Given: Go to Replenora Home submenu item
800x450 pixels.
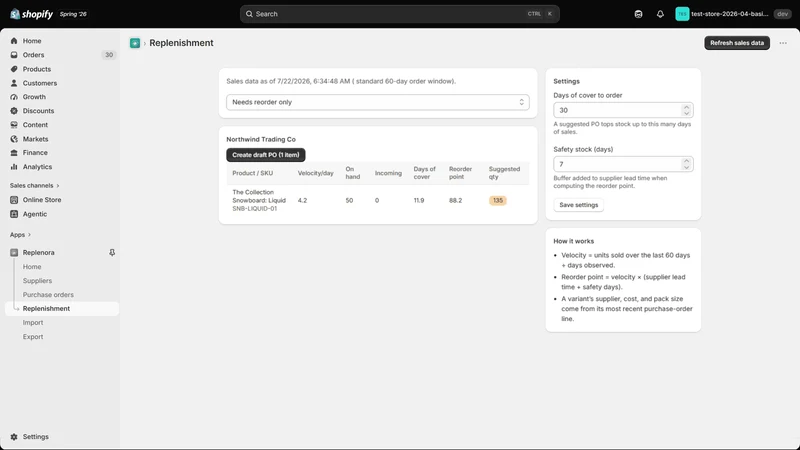Looking at the screenshot, I should pyautogui.click(x=32, y=266).
